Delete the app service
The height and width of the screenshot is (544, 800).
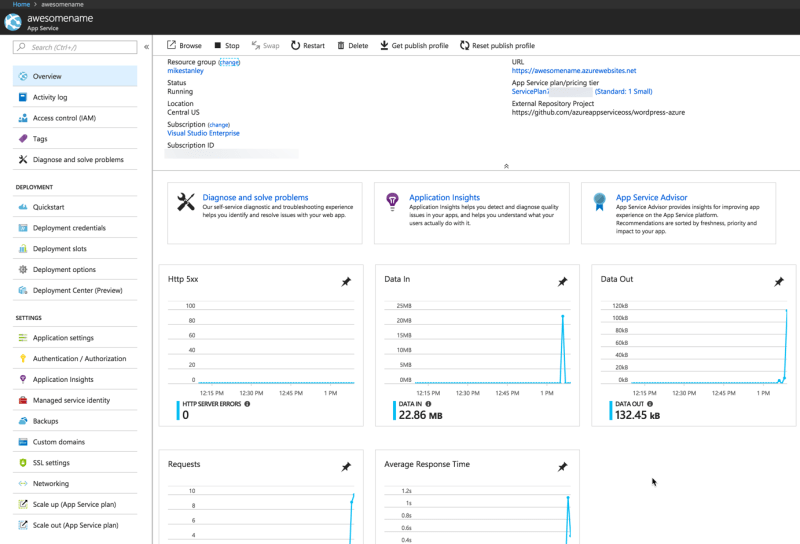click(x=353, y=45)
